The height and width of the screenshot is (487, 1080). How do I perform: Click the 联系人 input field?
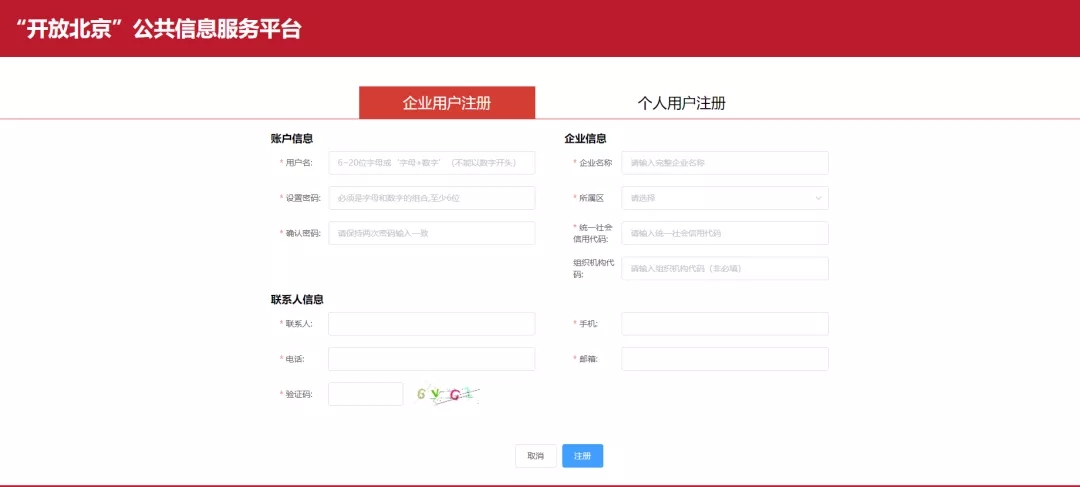[432, 324]
